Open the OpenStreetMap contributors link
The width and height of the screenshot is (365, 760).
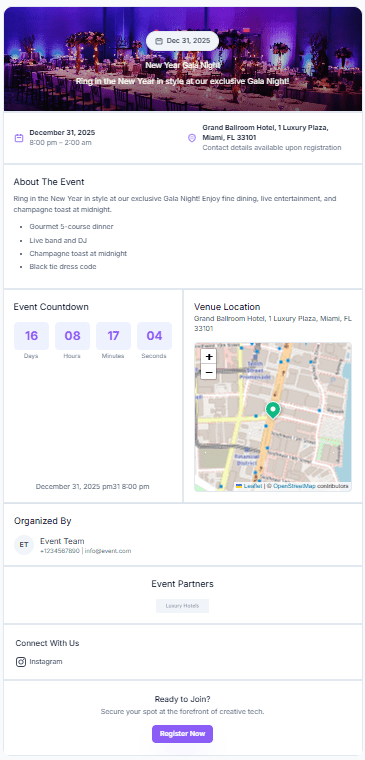[294, 486]
